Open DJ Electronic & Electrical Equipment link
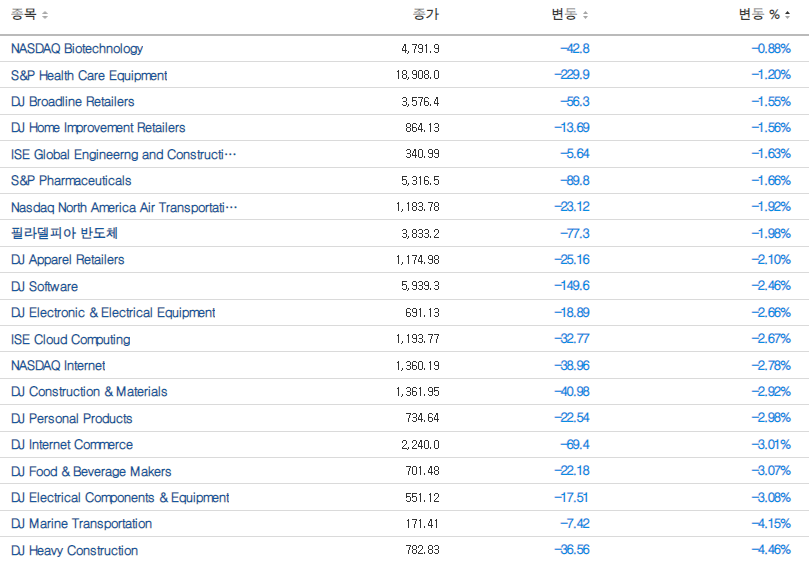Image resolution: width=809 pixels, height=564 pixels. pos(113,313)
